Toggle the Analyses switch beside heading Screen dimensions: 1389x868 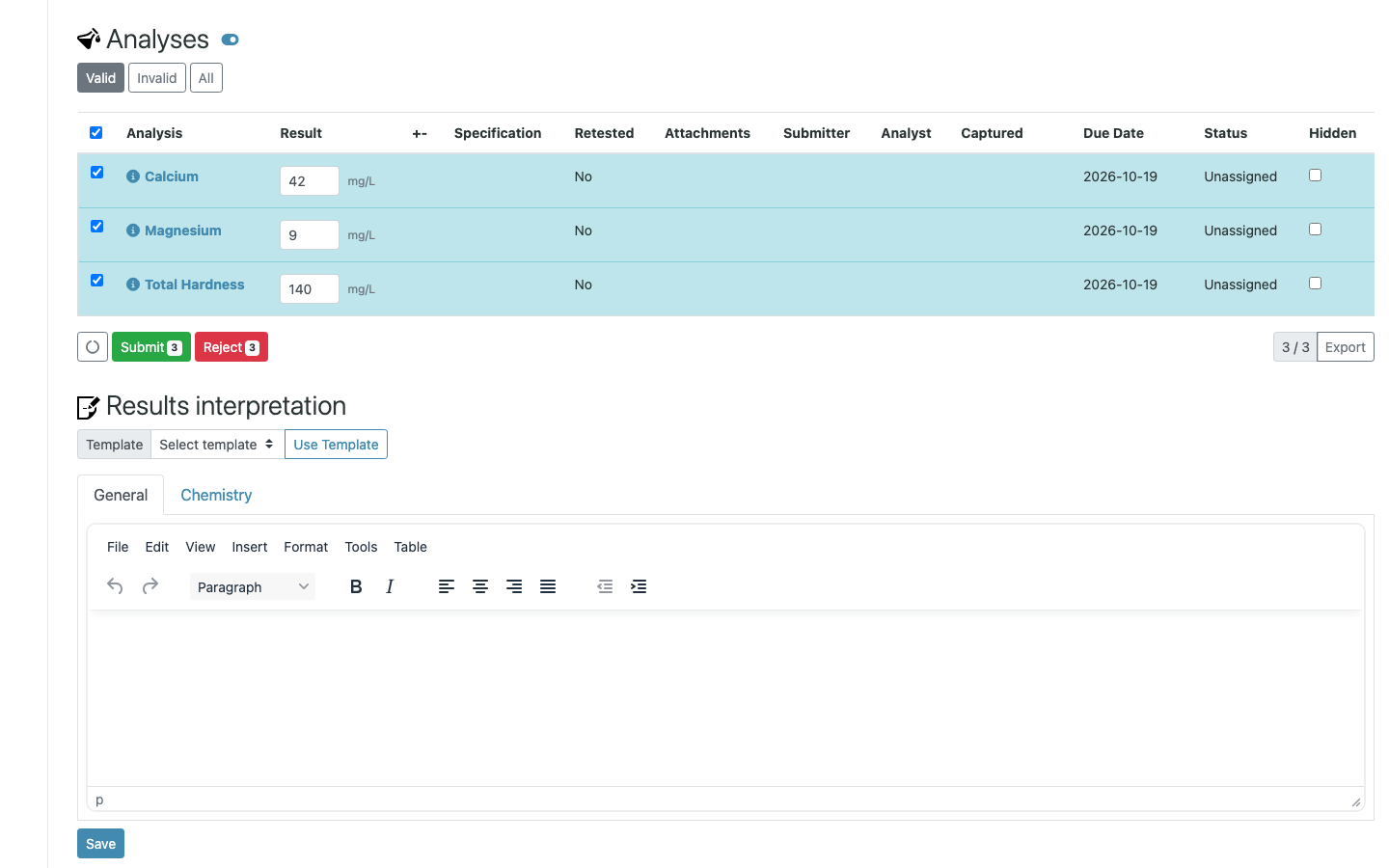(230, 40)
